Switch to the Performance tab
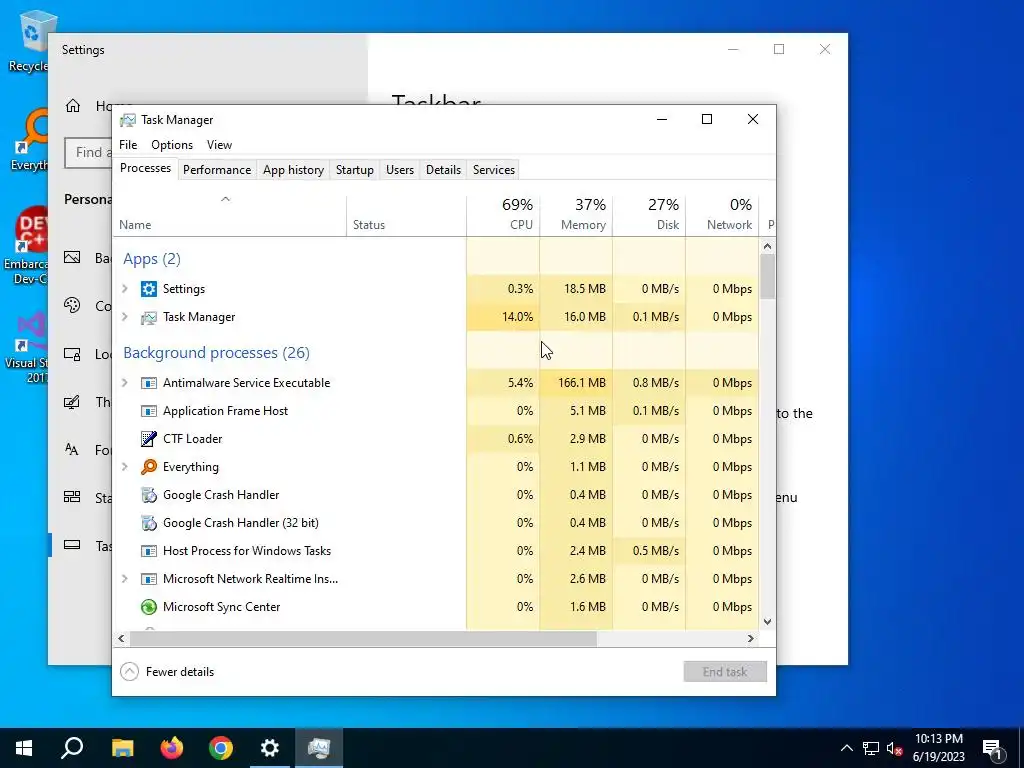This screenshot has height=768, width=1024. click(217, 170)
